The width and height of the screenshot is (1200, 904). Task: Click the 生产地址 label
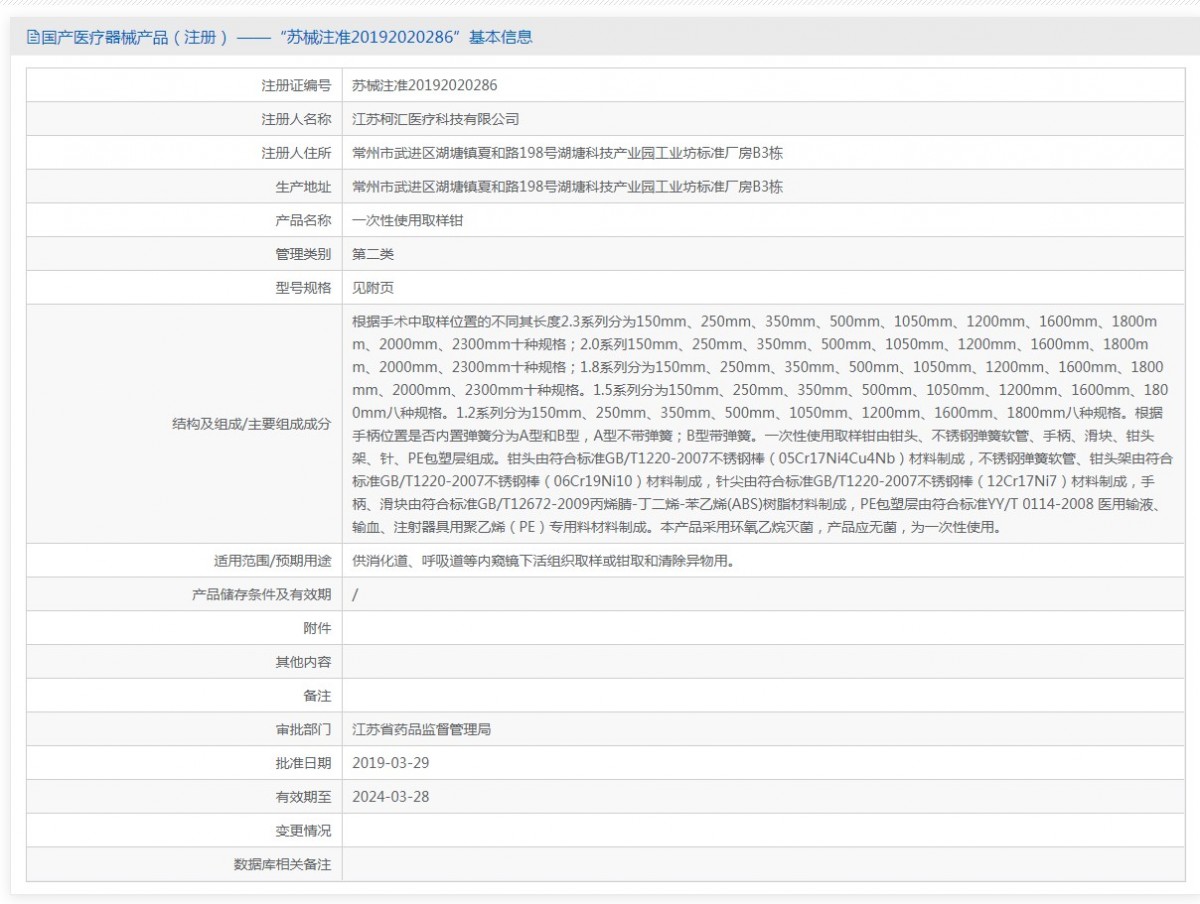click(303, 186)
